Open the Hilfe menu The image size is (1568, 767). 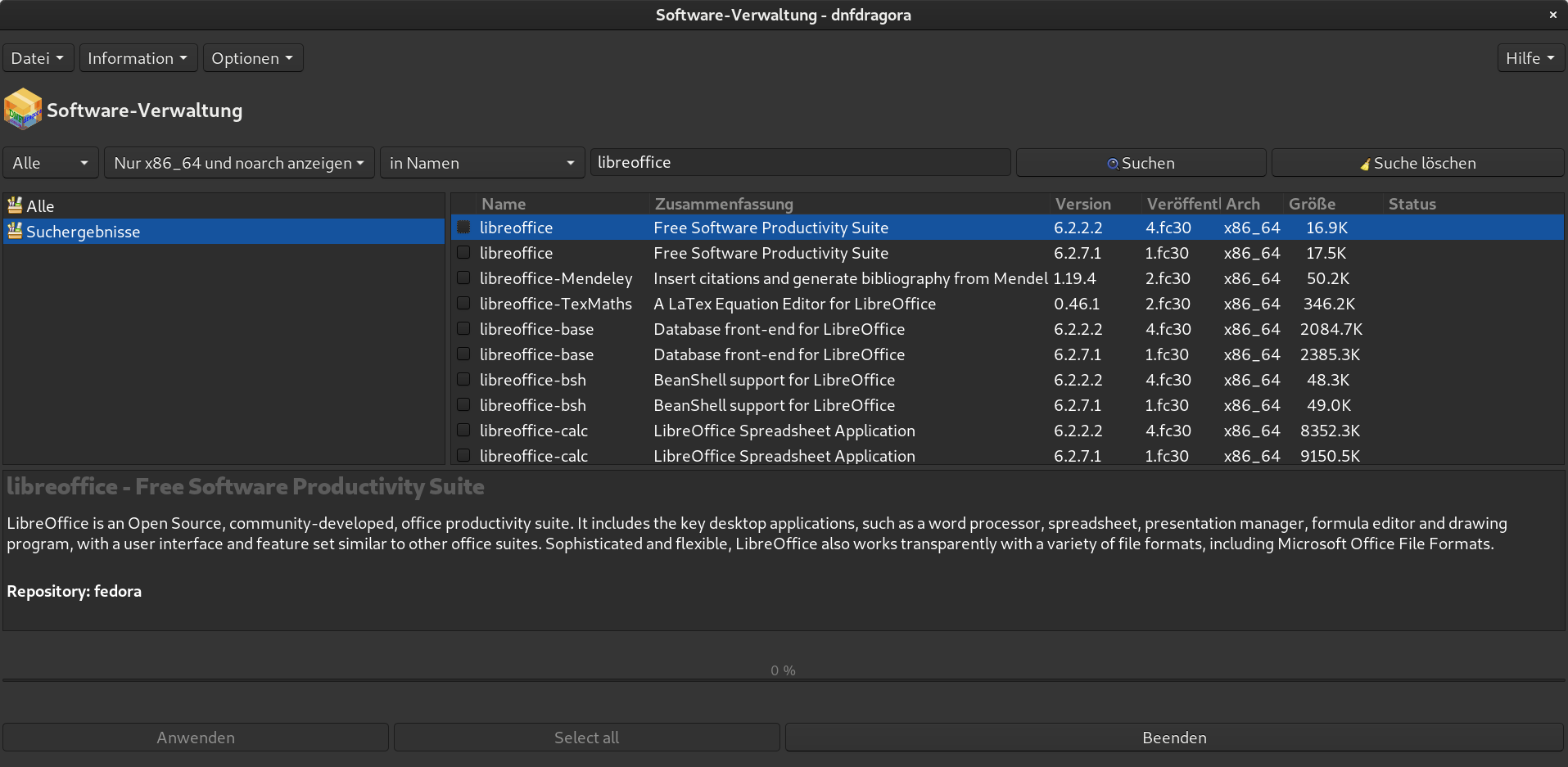coord(1531,58)
